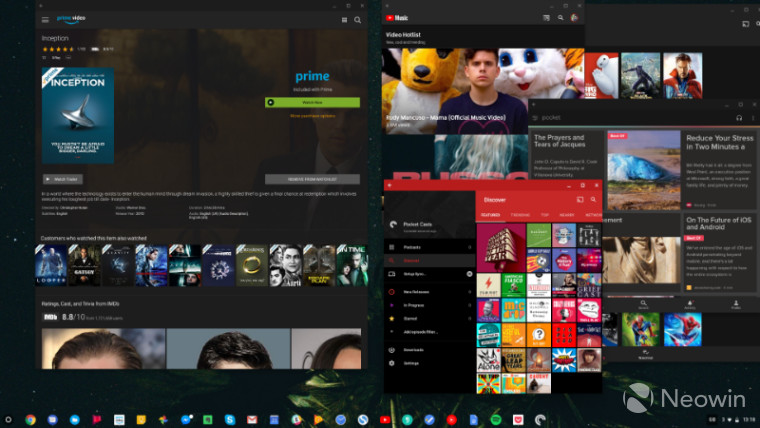Click the Pocket app headphones icon
This screenshot has width=760, height=428.
pos(739,118)
